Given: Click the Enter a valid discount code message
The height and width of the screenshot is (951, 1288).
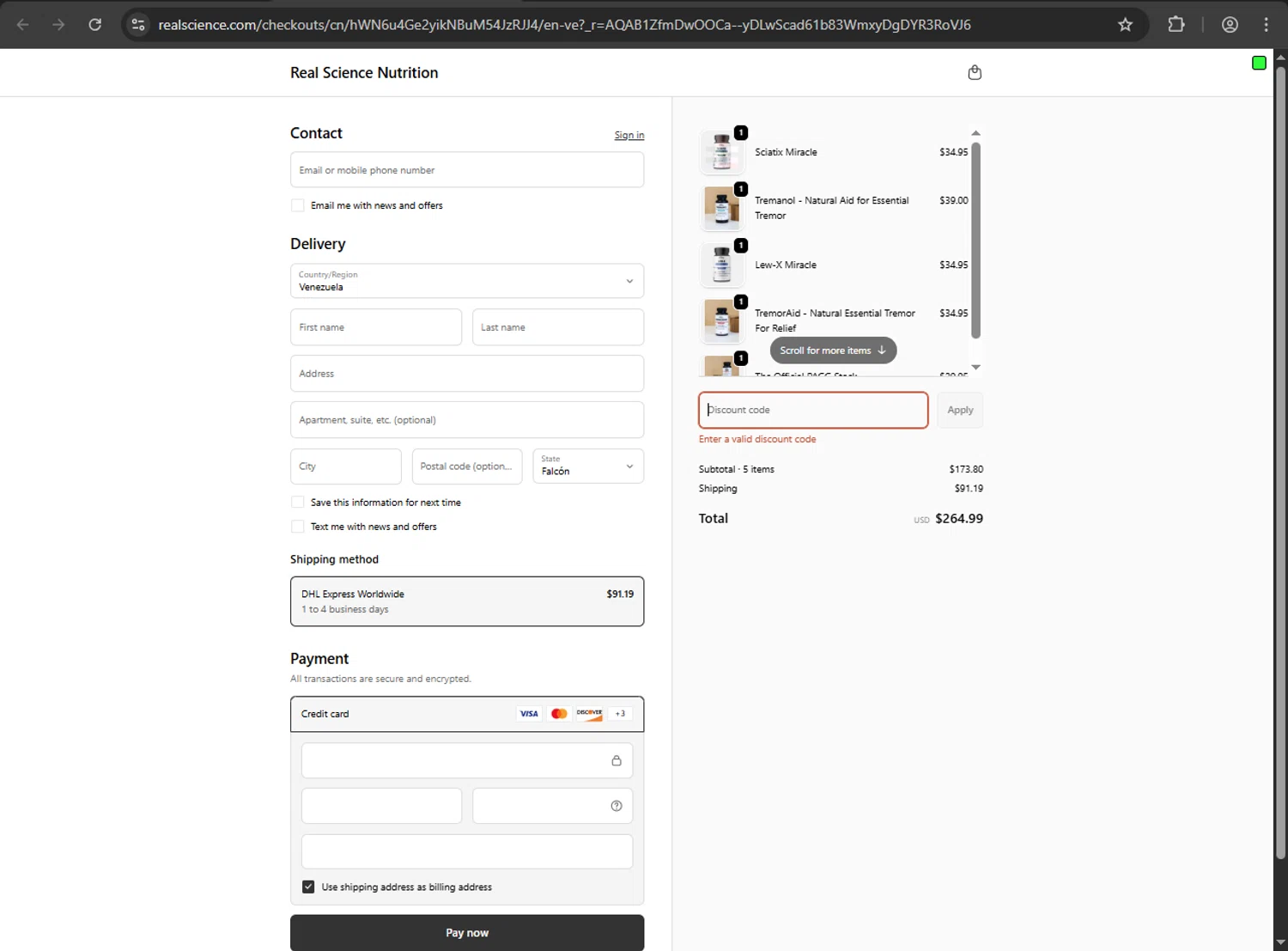Looking at the screenshot, I should coord(757,439).
